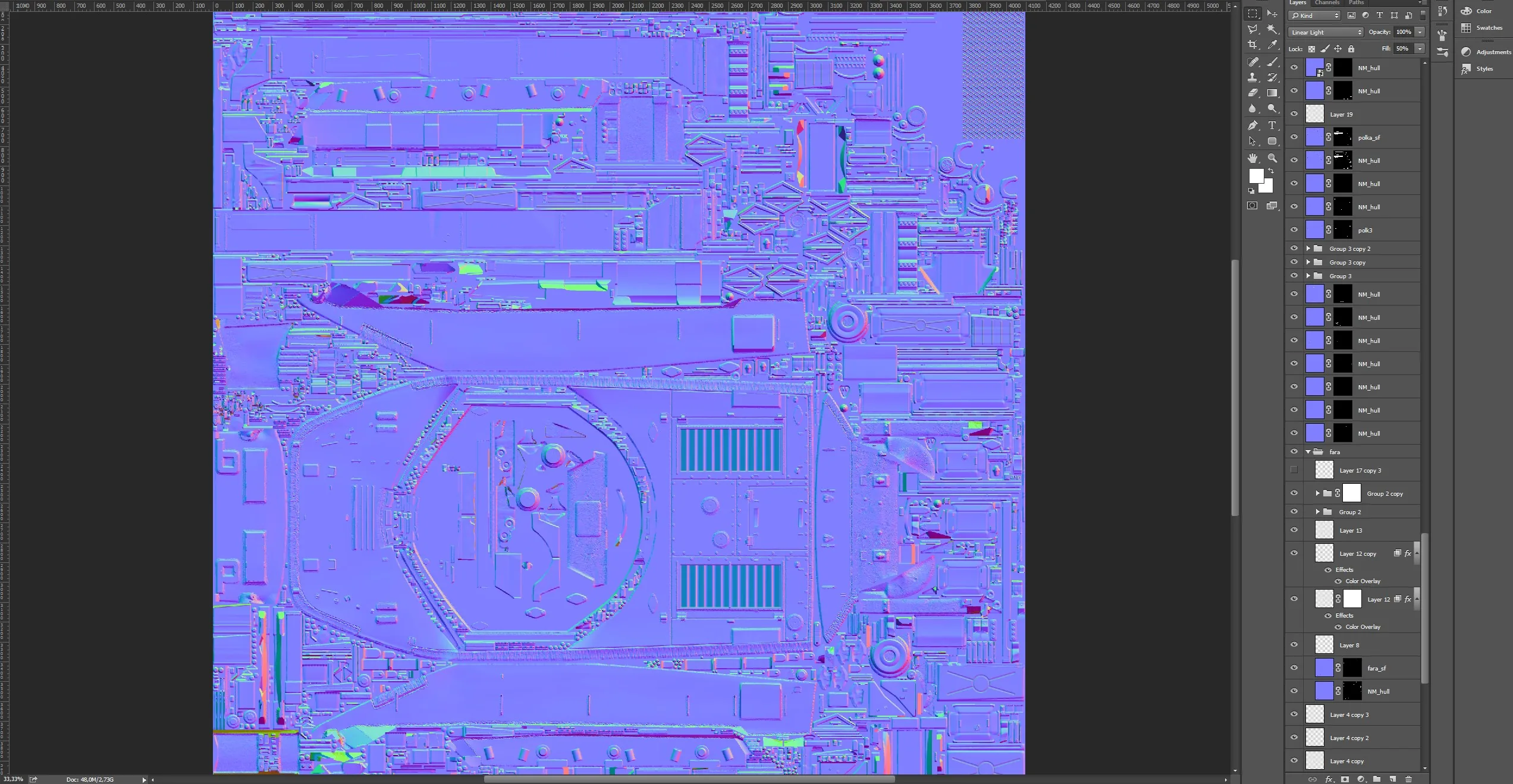Open the Linear Light blend mode dropdown

coord(1326,32)
